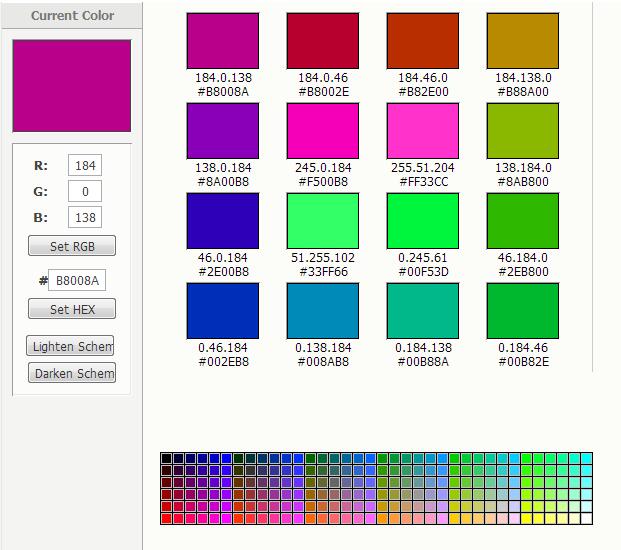The width and height of the screenshot is (621, 550).
Task: Select the teal #00B88A swatch
Action: (422, 311)
